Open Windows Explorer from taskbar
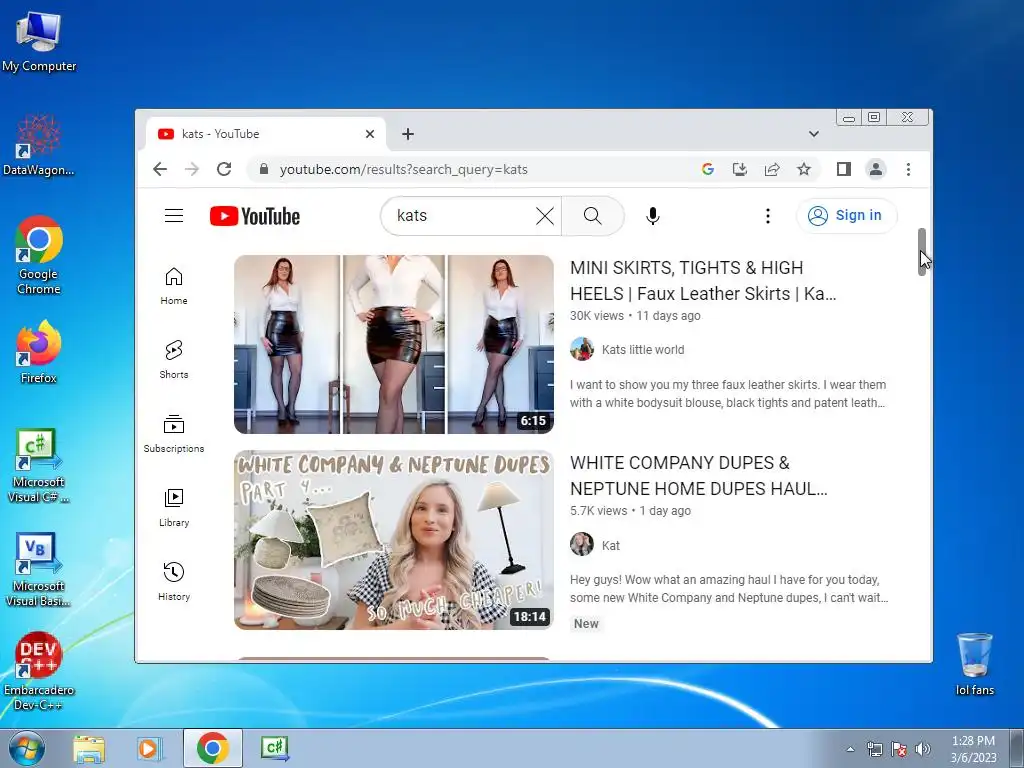1024x768 pixels. pos(89,748)
